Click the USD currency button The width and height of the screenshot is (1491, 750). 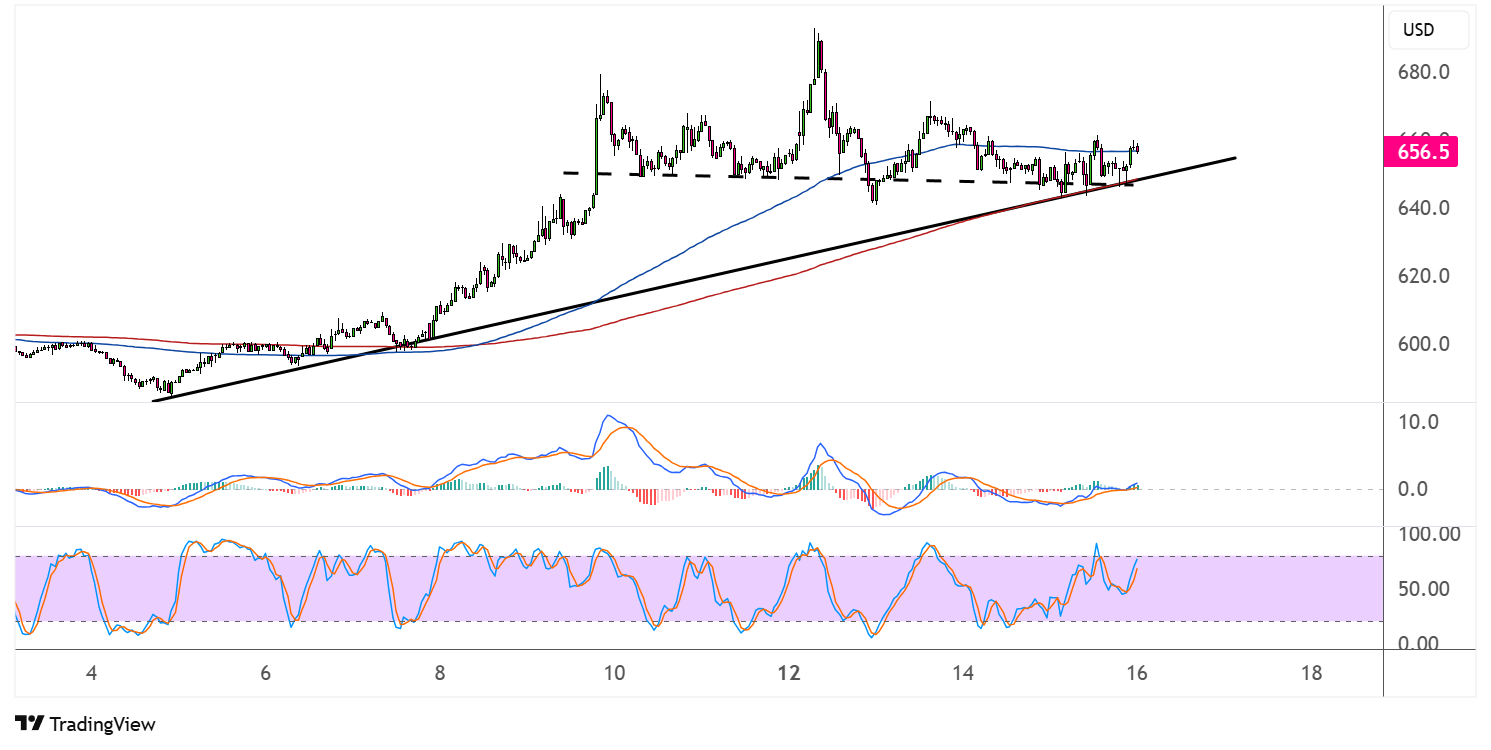pos(1429,30)
